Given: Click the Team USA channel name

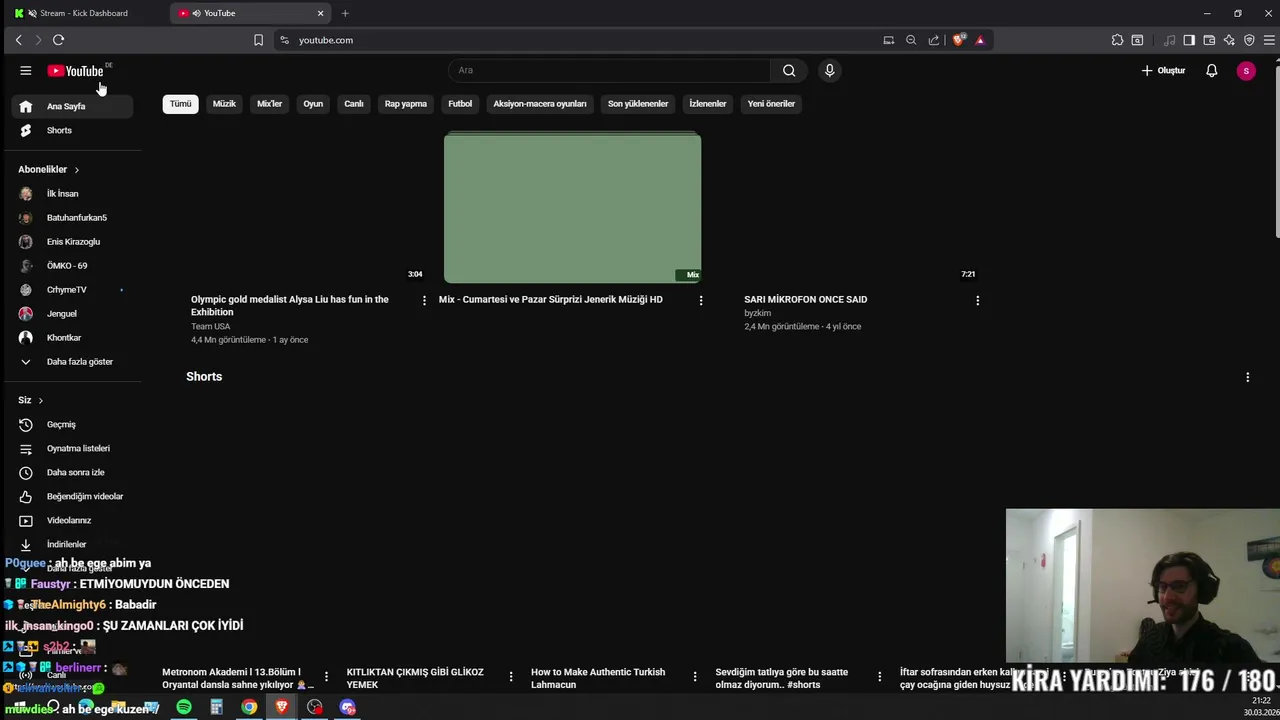Looking at the screenshot, I should pos(210,326).
